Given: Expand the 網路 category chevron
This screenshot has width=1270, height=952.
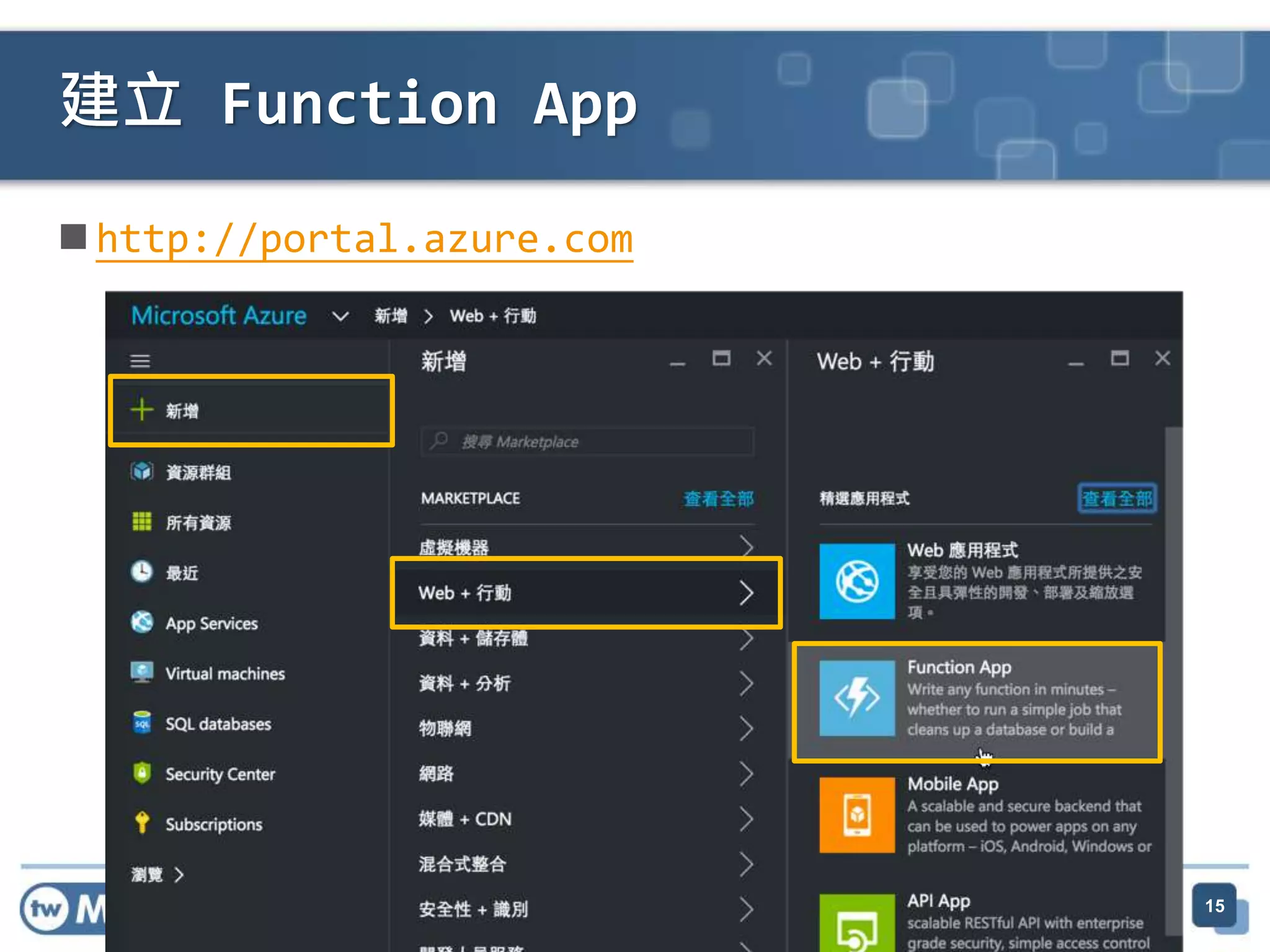Looking at the screenshot, I should [747, 774].
